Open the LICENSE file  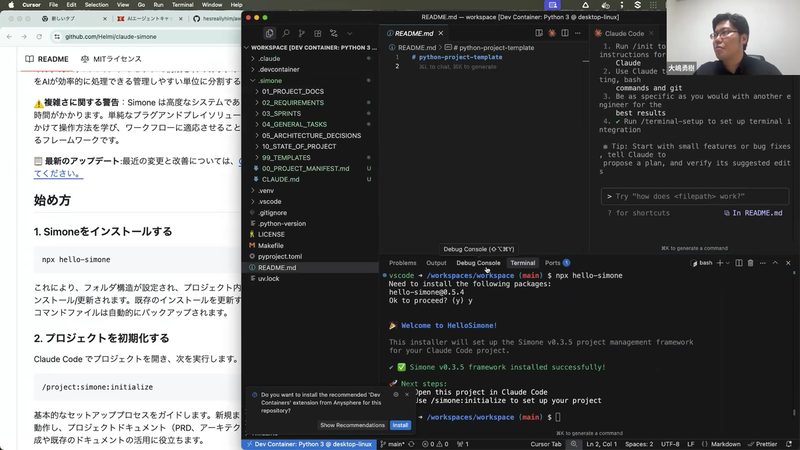coord(311,235)
